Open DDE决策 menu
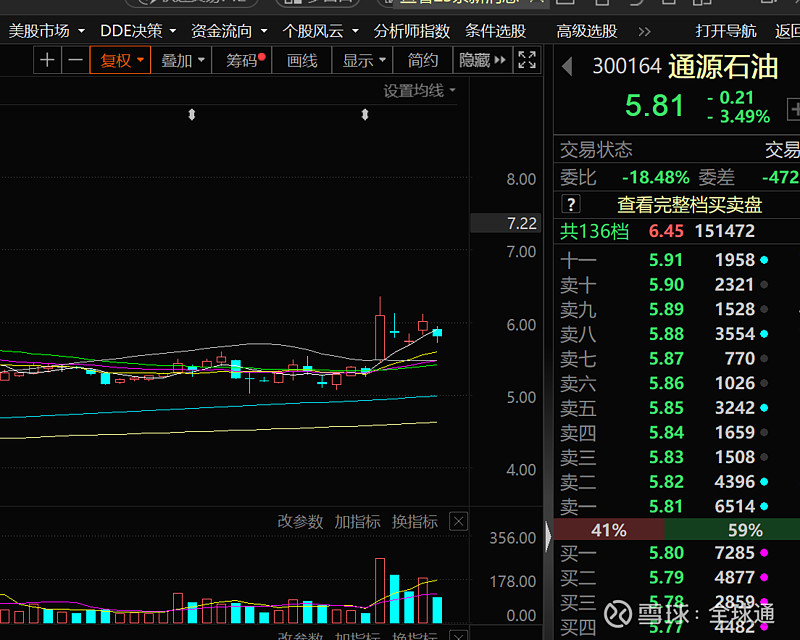This screenshot has width=800, height=640. coord(138,31)
